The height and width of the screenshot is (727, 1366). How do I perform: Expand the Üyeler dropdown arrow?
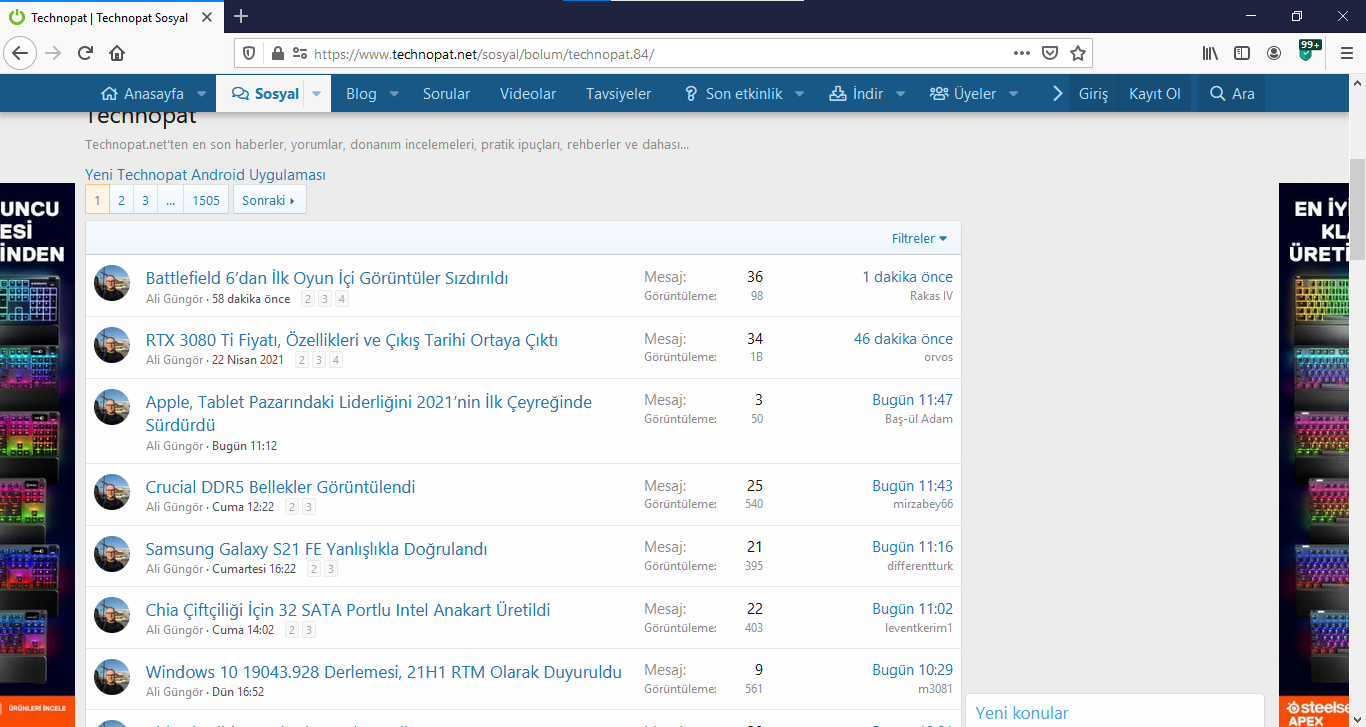tap(1013, 94)
